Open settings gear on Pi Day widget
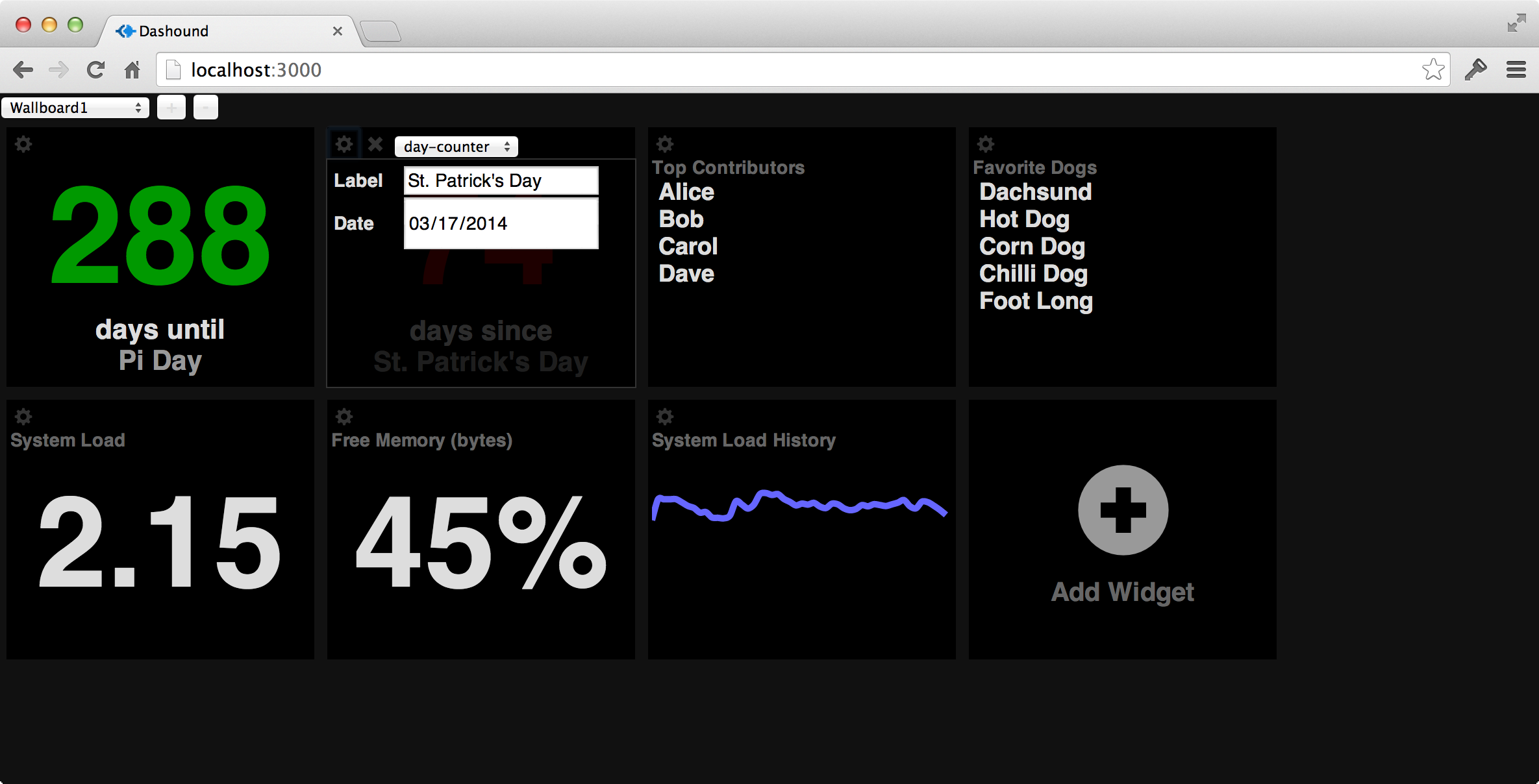The width and height of the screenshot is (1539, 784). 23,144
